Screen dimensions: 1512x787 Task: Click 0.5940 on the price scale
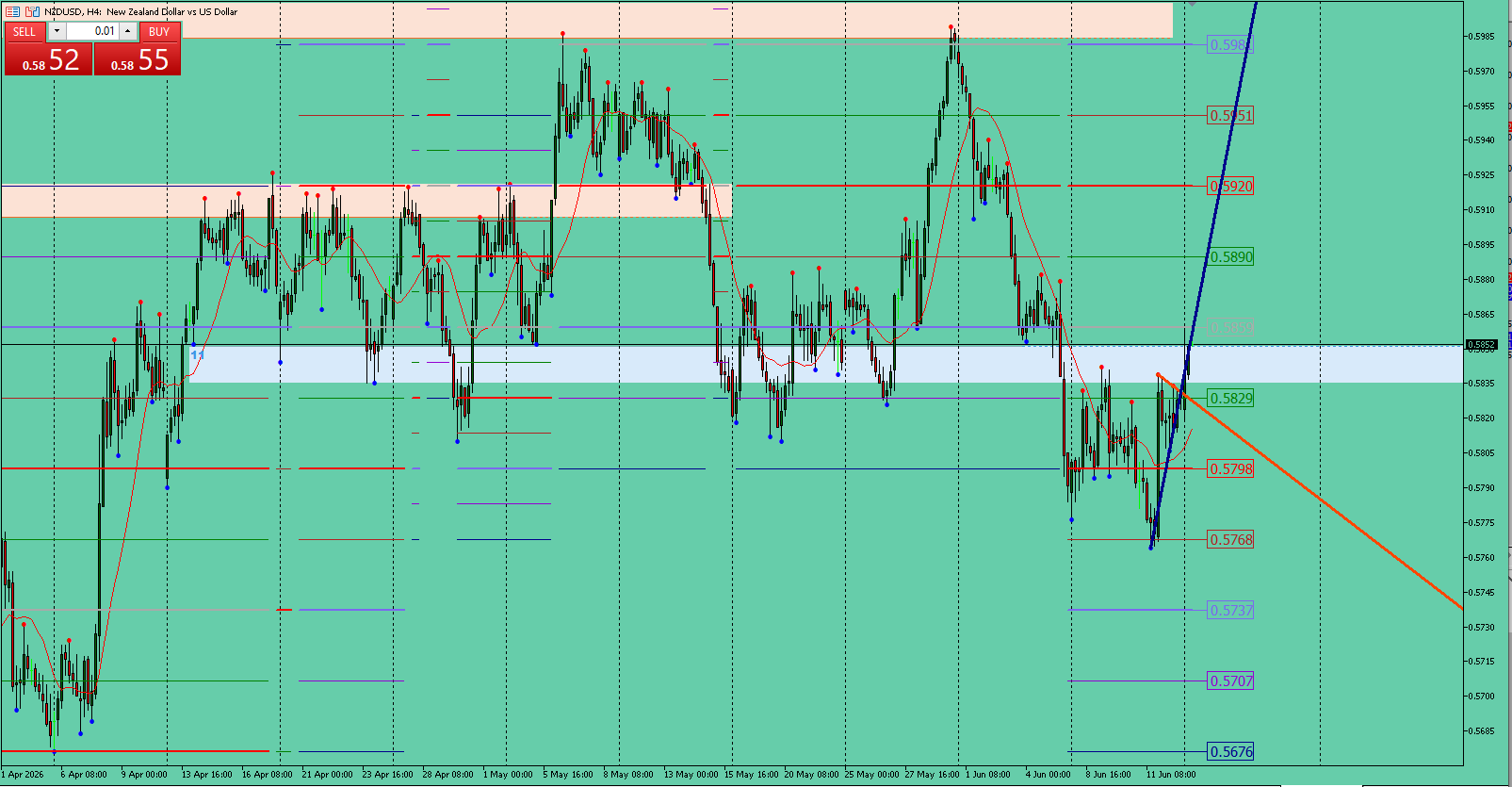[1482, 140]
